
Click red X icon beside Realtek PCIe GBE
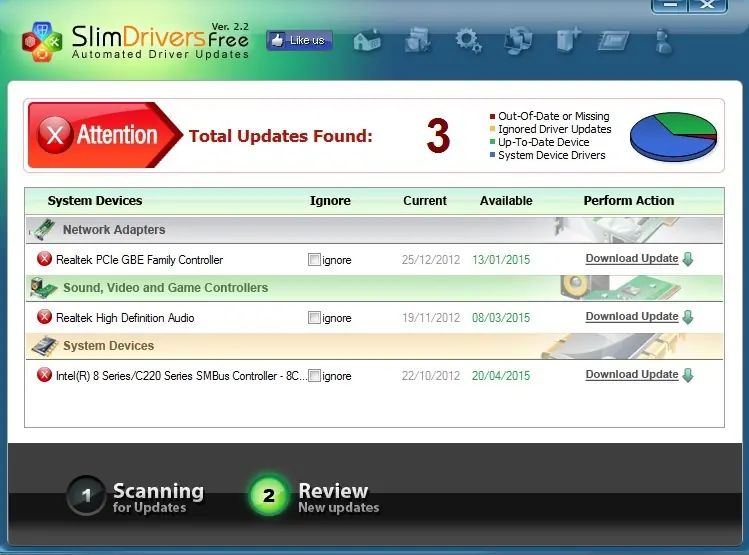pyautogui.click(x=44, y=259)
